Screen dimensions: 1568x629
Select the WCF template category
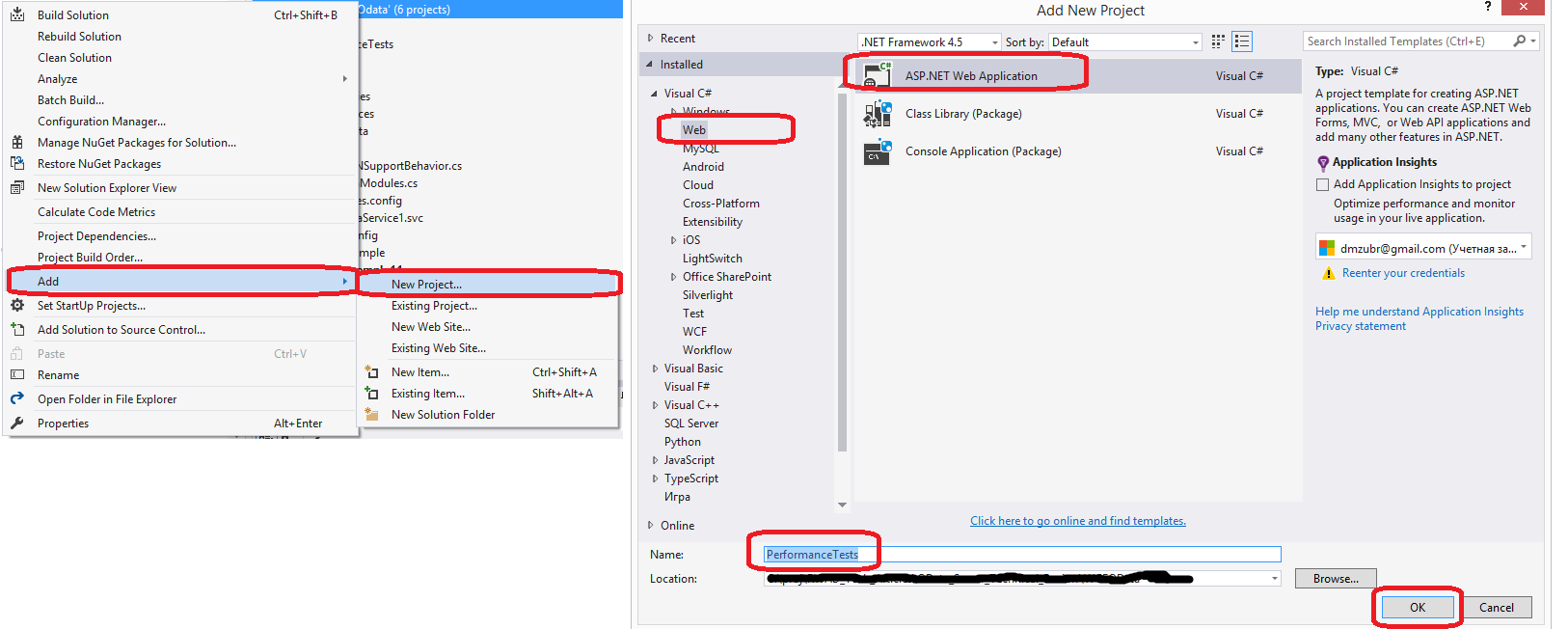(694, 332)
